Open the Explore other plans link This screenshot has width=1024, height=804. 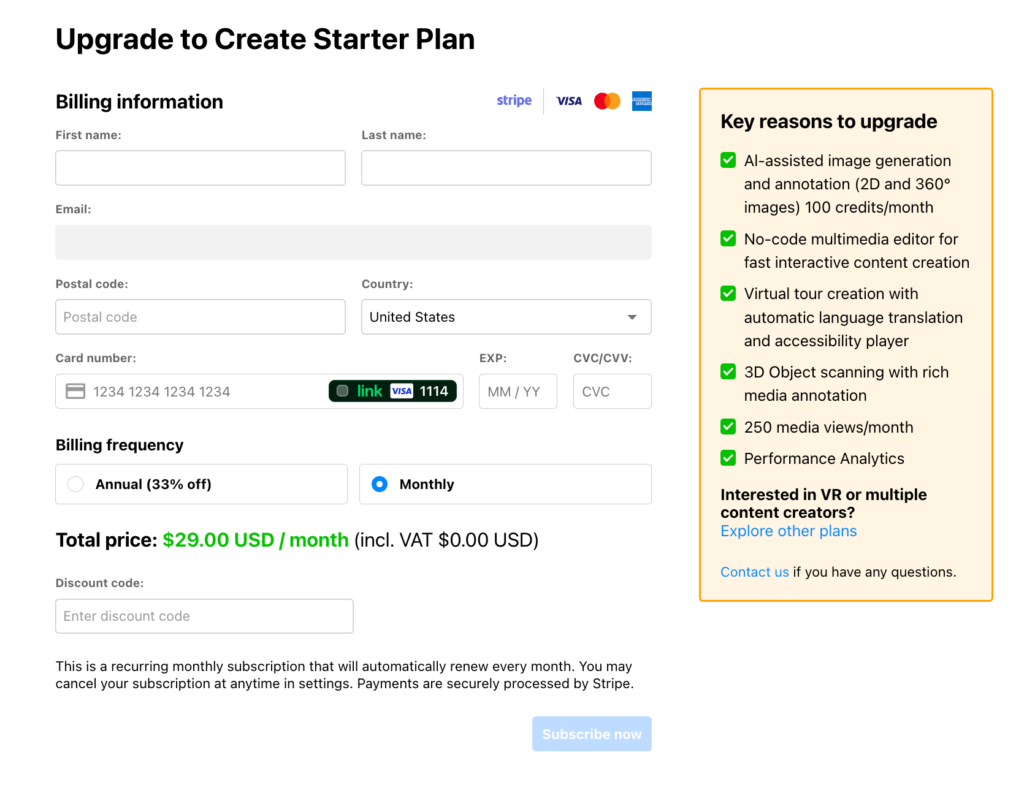(x=788, y=531)
